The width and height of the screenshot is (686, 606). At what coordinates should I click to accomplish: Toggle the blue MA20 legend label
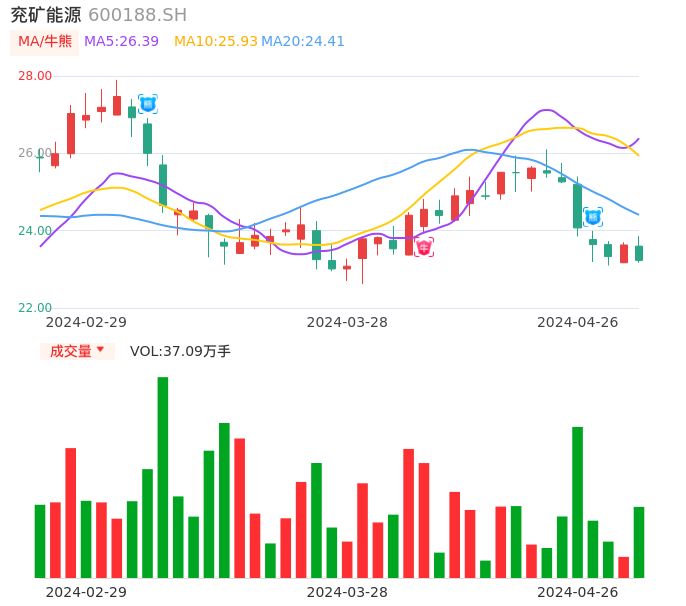(x=303, y=42)
